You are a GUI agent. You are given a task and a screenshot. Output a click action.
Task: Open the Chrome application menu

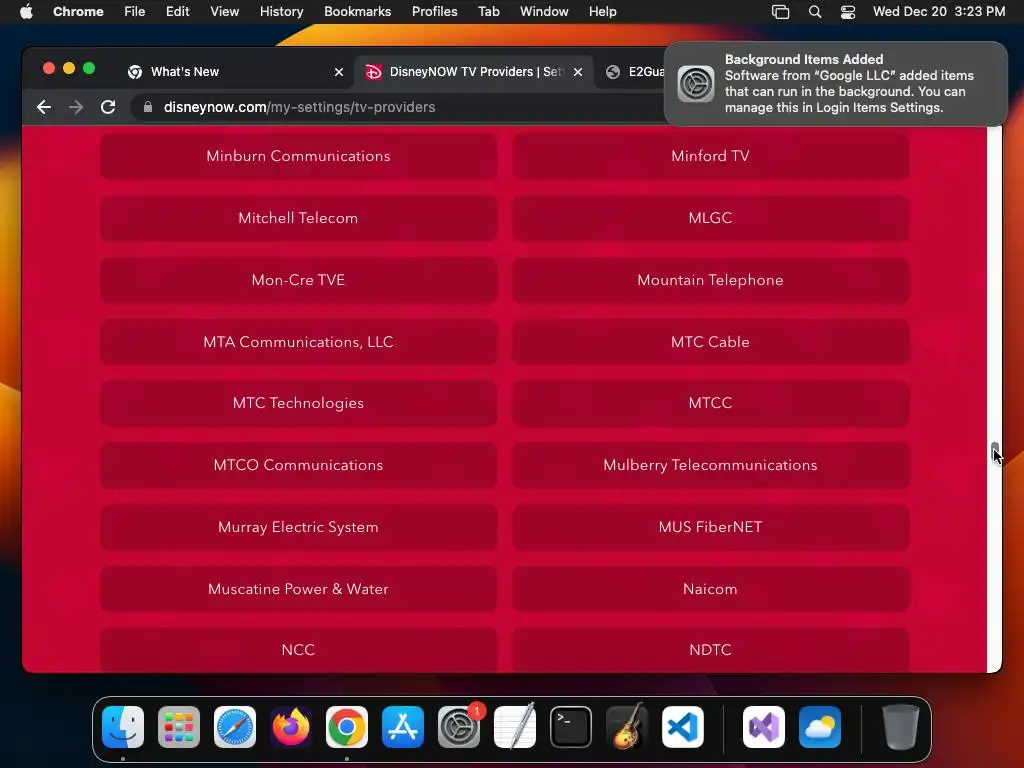tap(78, 12)
